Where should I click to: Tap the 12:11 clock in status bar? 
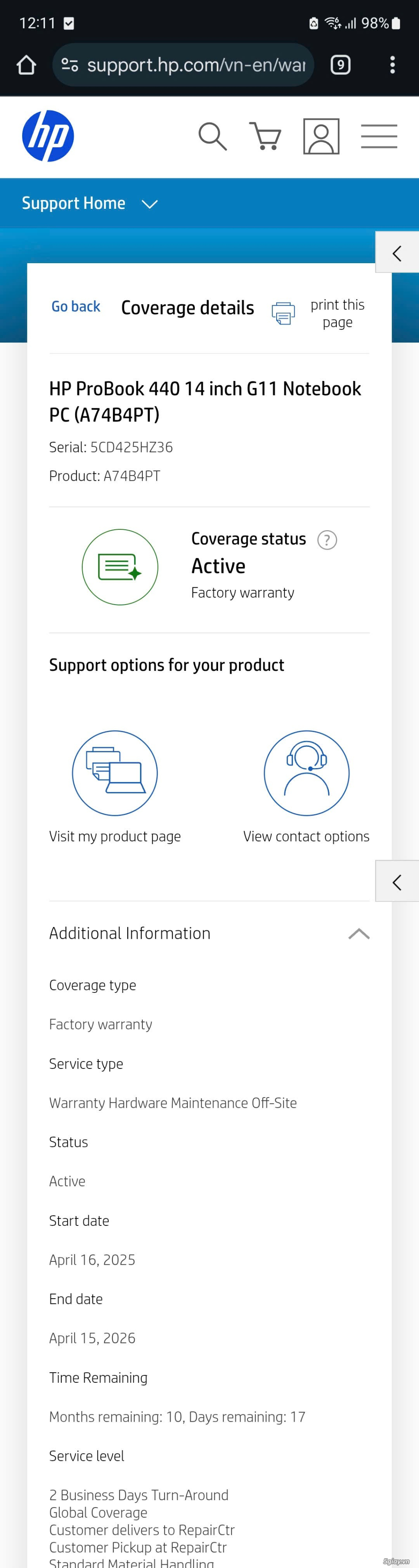pyautogui.click(x=37, y=23)
